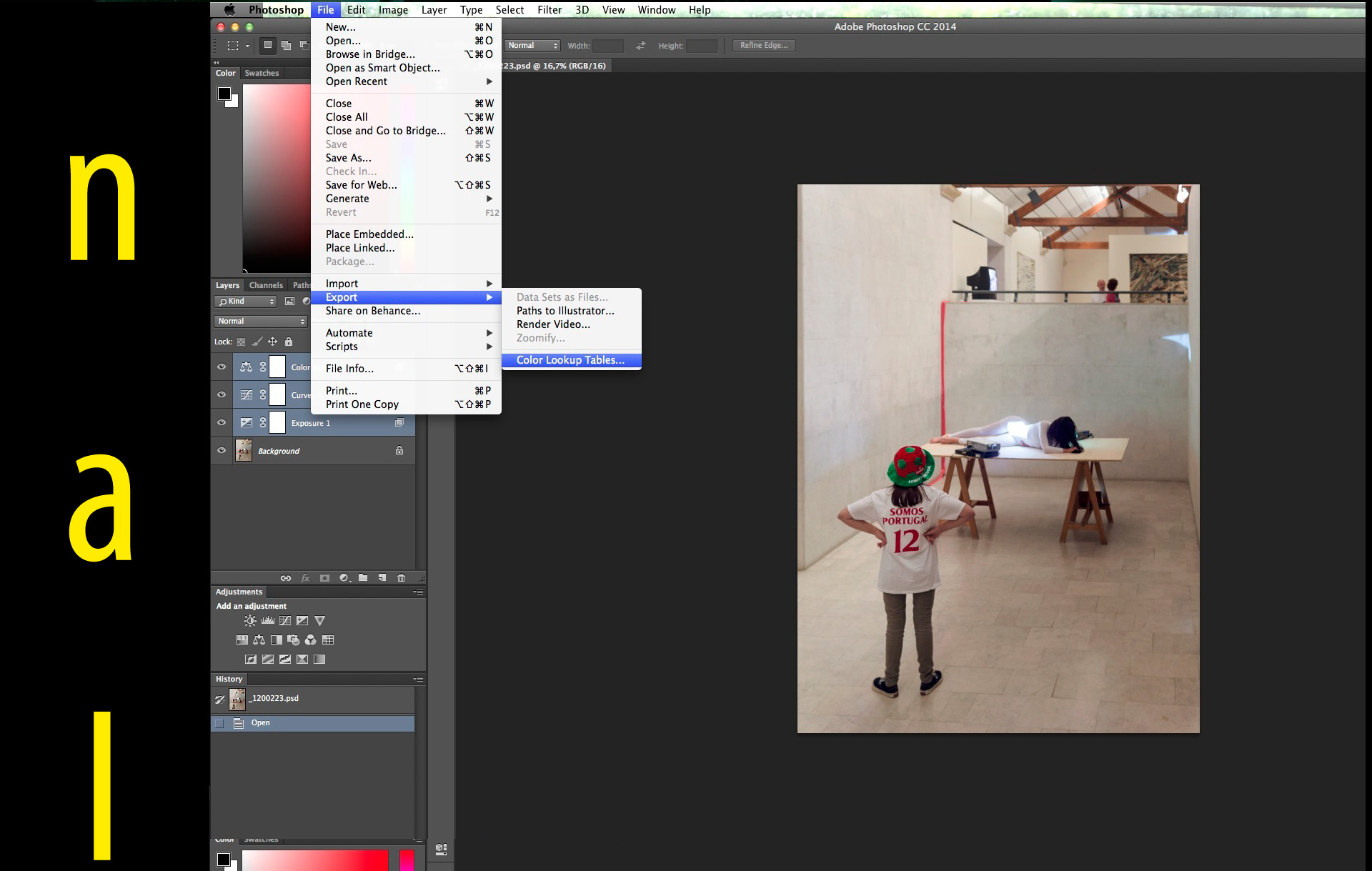Viewport: 1372px width, 871px height.
Task: Expand the Generate submenu
Action: pyautogui.click(x=406, y=199)
